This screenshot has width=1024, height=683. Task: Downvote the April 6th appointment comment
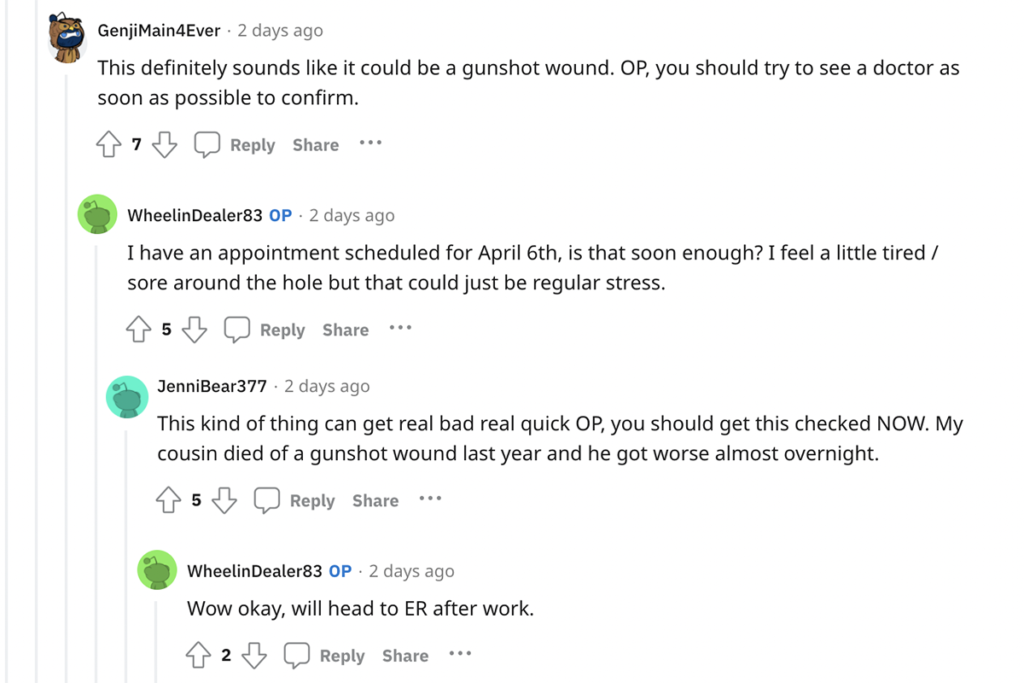coord(194,330)
